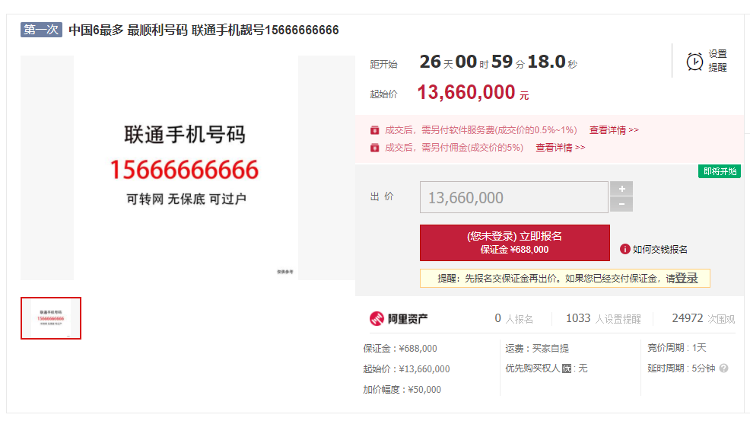Click the 优先购买权人 info icon
Screen dimensions: 750x421
[566, 368]
